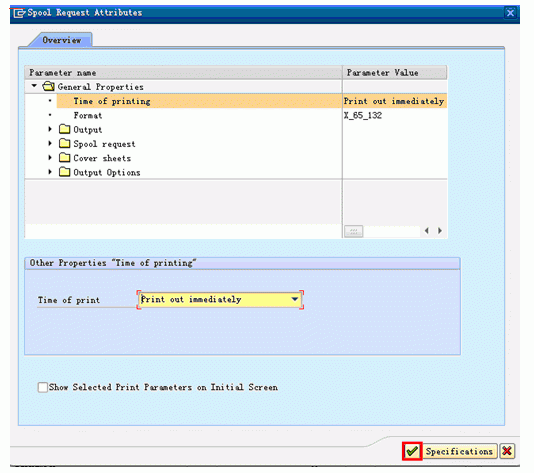Expand the Output tree node arrow
The width and height of the screenshot is (534, 473).
click(50, 129)
